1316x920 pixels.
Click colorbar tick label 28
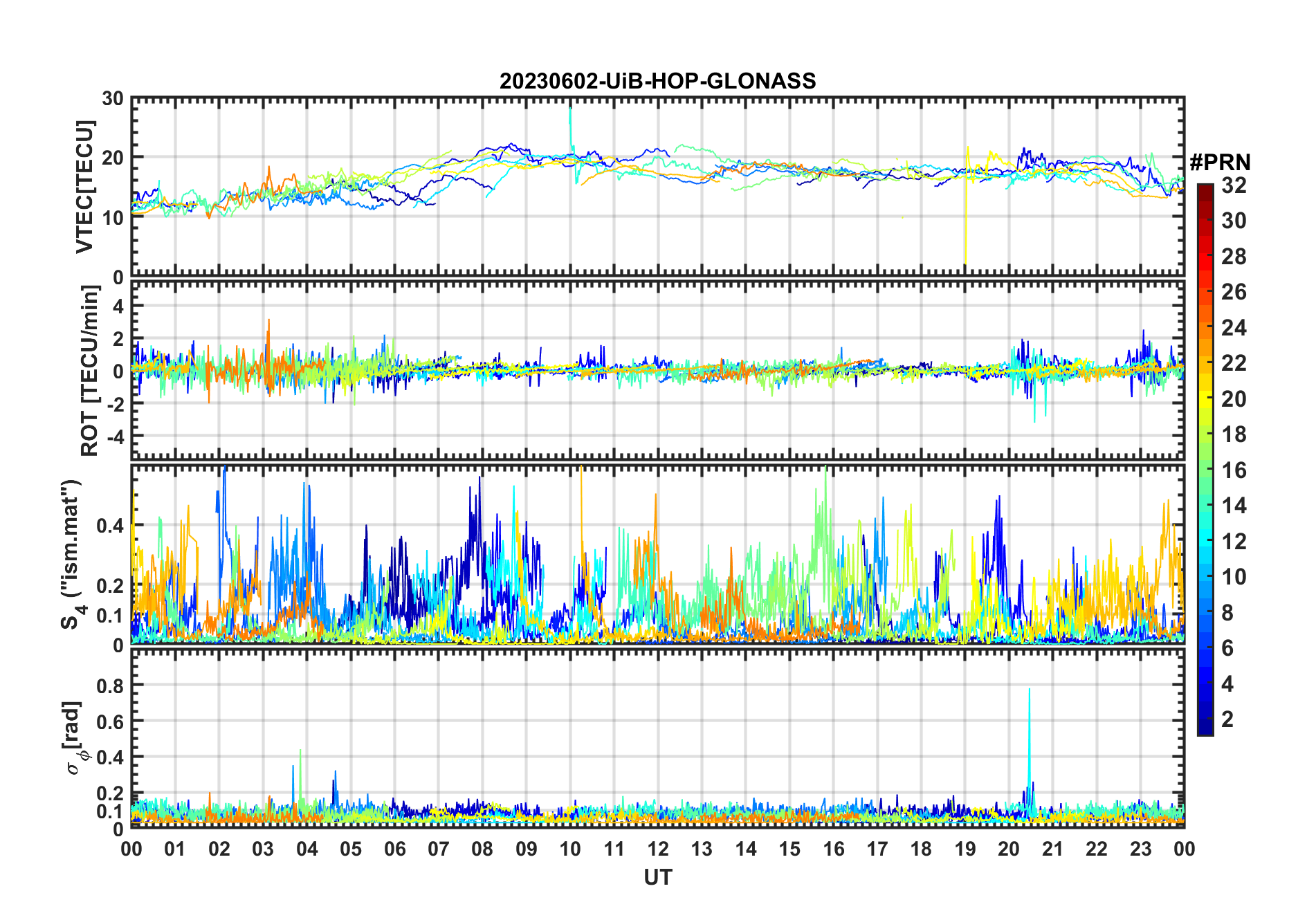(x=1234, y=257)
